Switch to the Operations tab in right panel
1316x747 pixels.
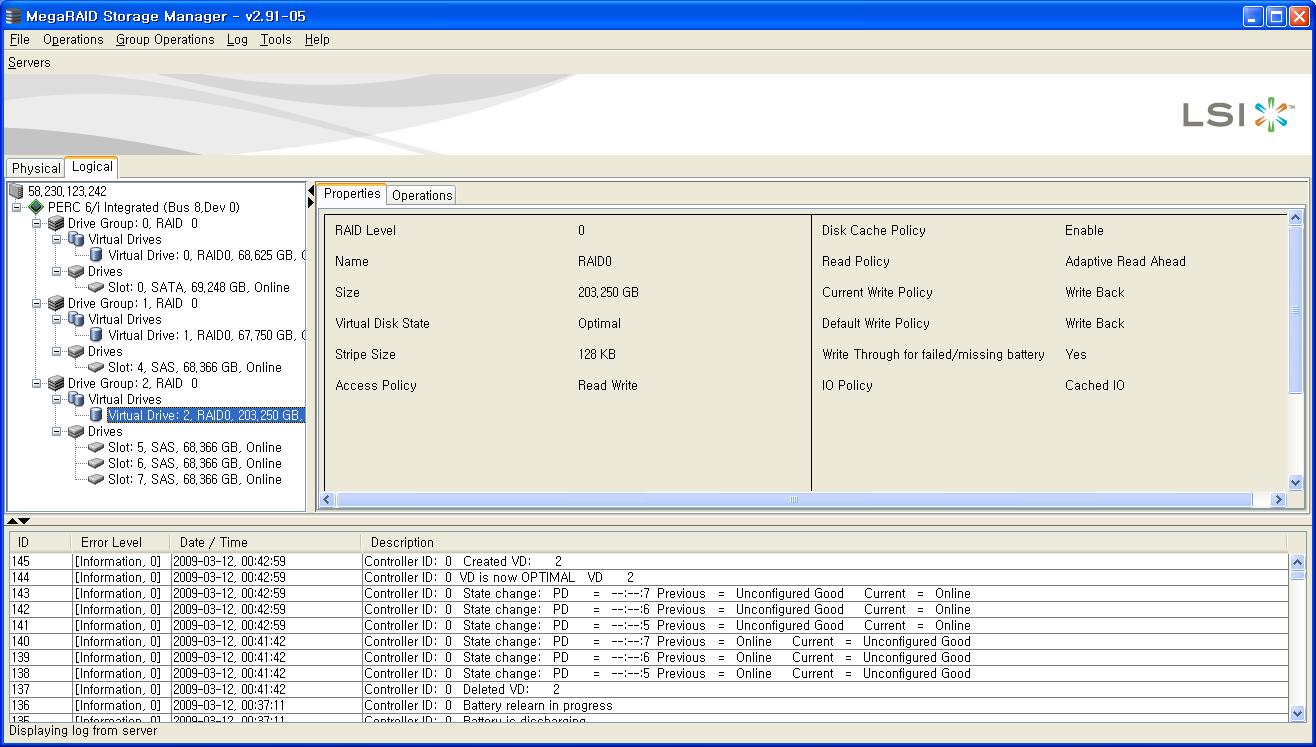(x=421, y=195)
